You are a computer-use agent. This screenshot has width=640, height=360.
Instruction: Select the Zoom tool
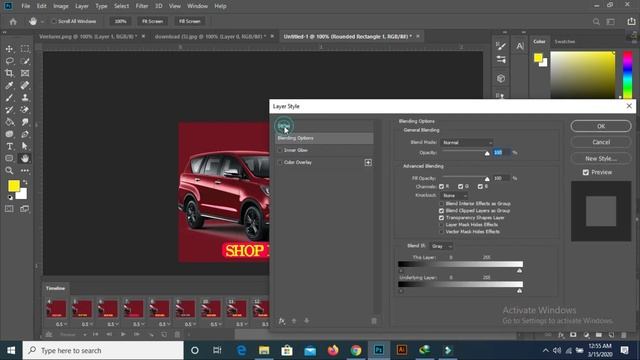click(9, 171)
